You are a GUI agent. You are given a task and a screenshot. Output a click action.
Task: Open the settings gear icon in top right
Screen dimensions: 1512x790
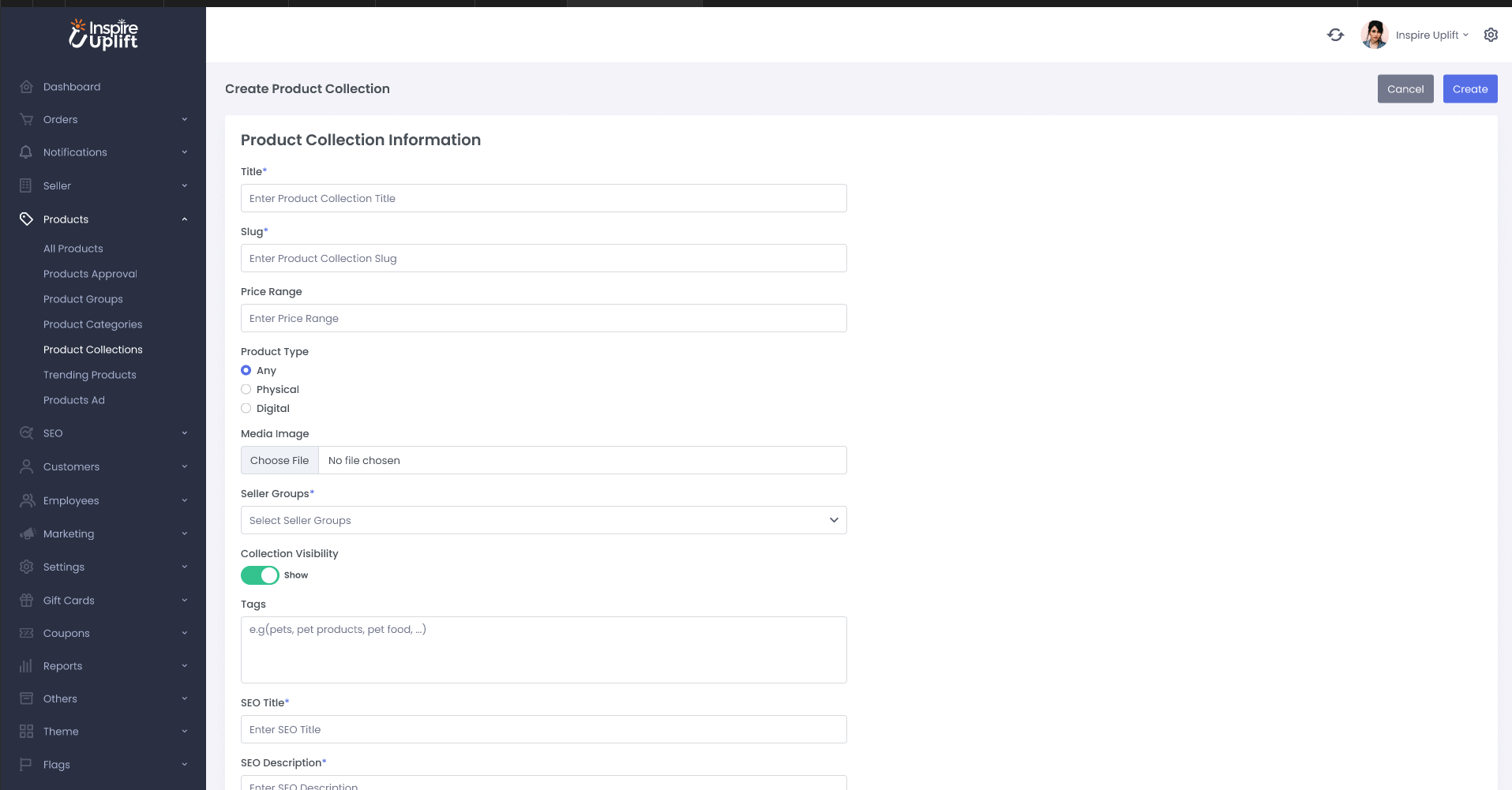pyautogui.click(x=1491, y=35)
